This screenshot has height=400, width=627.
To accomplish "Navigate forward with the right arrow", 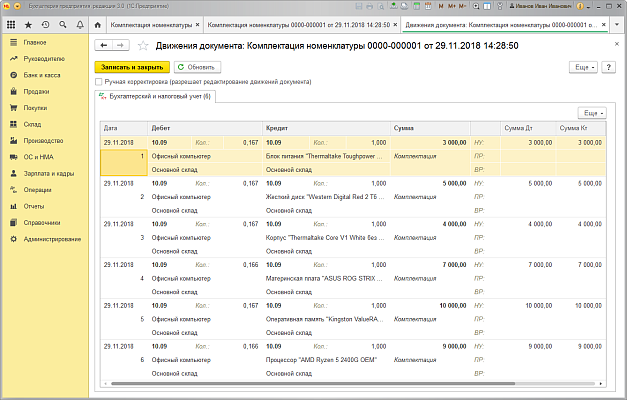I will point(120,46).
